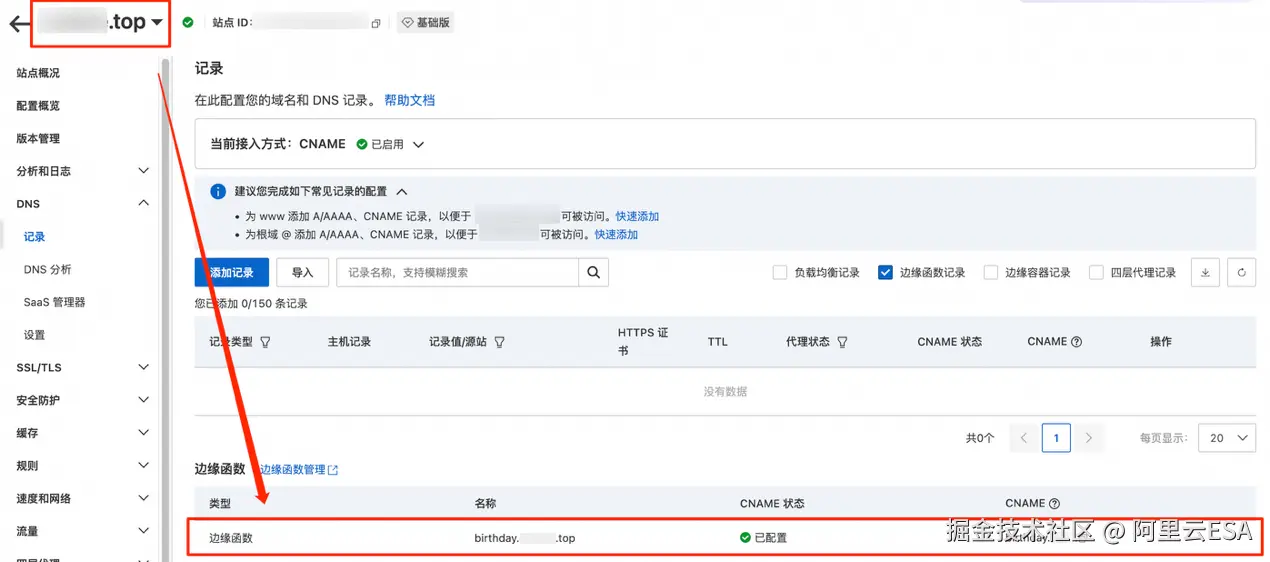1270x562 pixels.
Task: Open 配置概览 in the sidebar
Action: [38, 106]
